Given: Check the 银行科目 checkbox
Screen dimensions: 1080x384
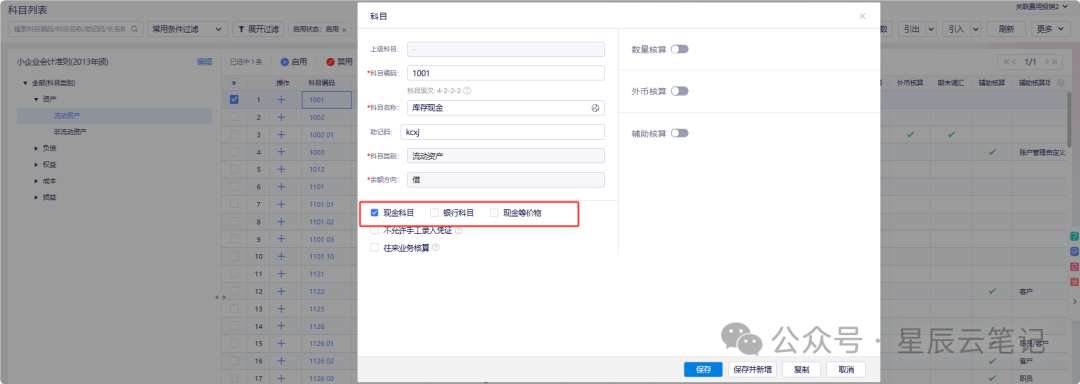Looking at the screenshot, I should 434,213.
